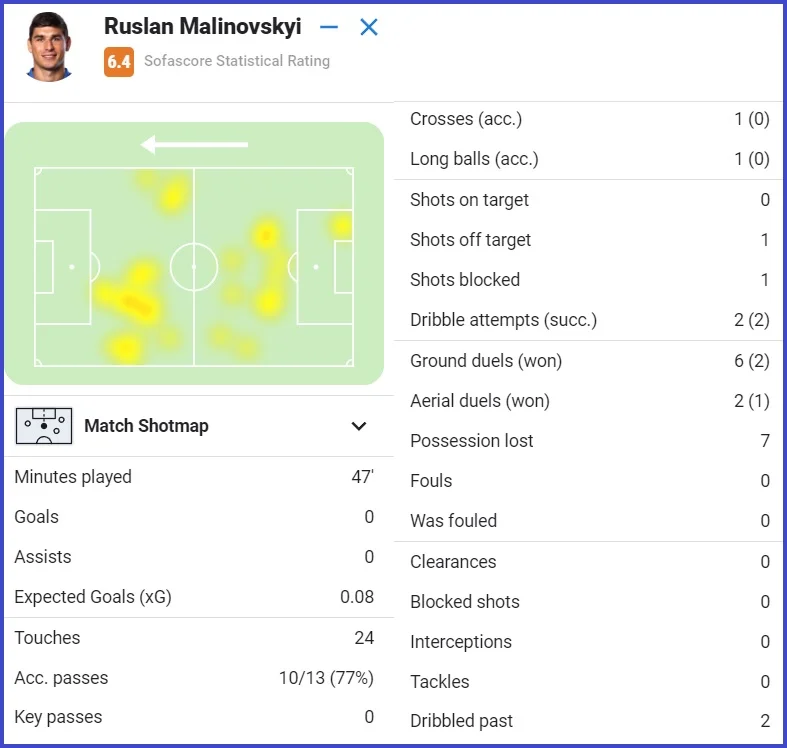This screenshot has width=787, height=748.
Task: Click the Possession lost row
Action: coord(589,441)
